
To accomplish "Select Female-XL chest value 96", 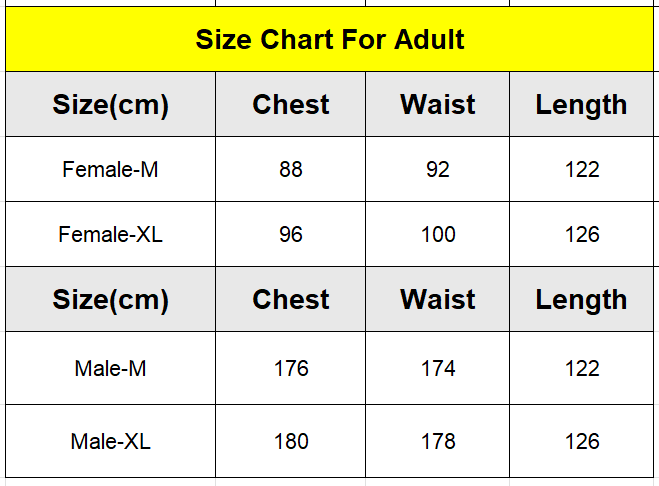I will (x=290, y=234).
